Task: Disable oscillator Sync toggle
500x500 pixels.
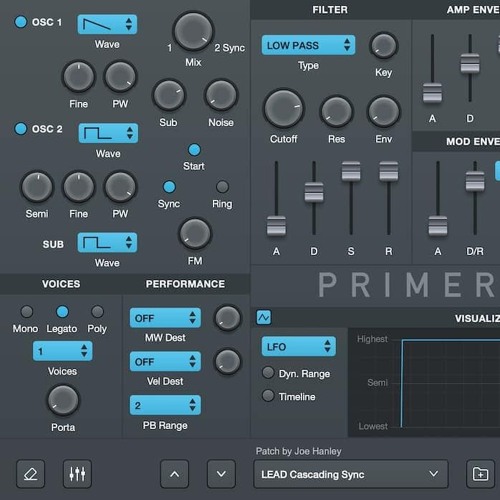Action: [169, 187]
